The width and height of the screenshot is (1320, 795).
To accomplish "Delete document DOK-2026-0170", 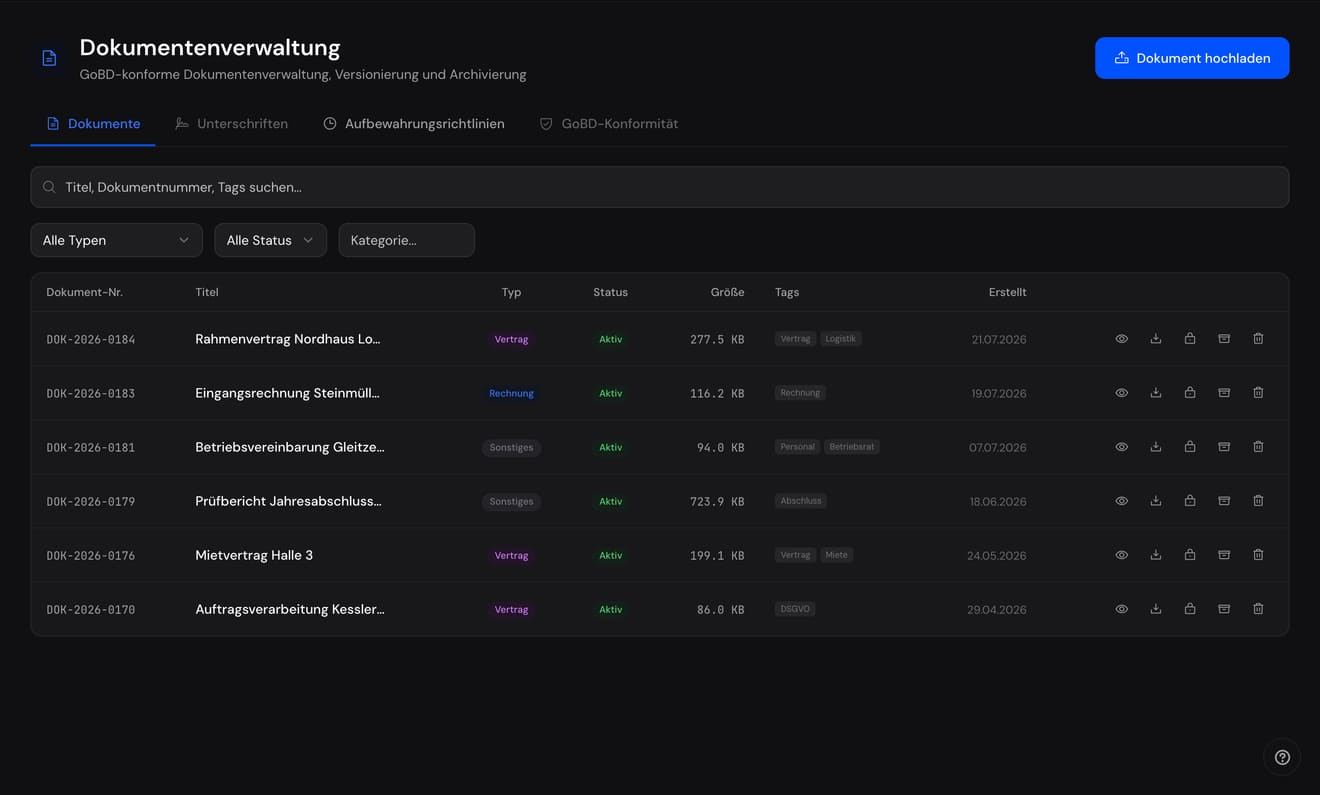I will (x=1258, y=609).
